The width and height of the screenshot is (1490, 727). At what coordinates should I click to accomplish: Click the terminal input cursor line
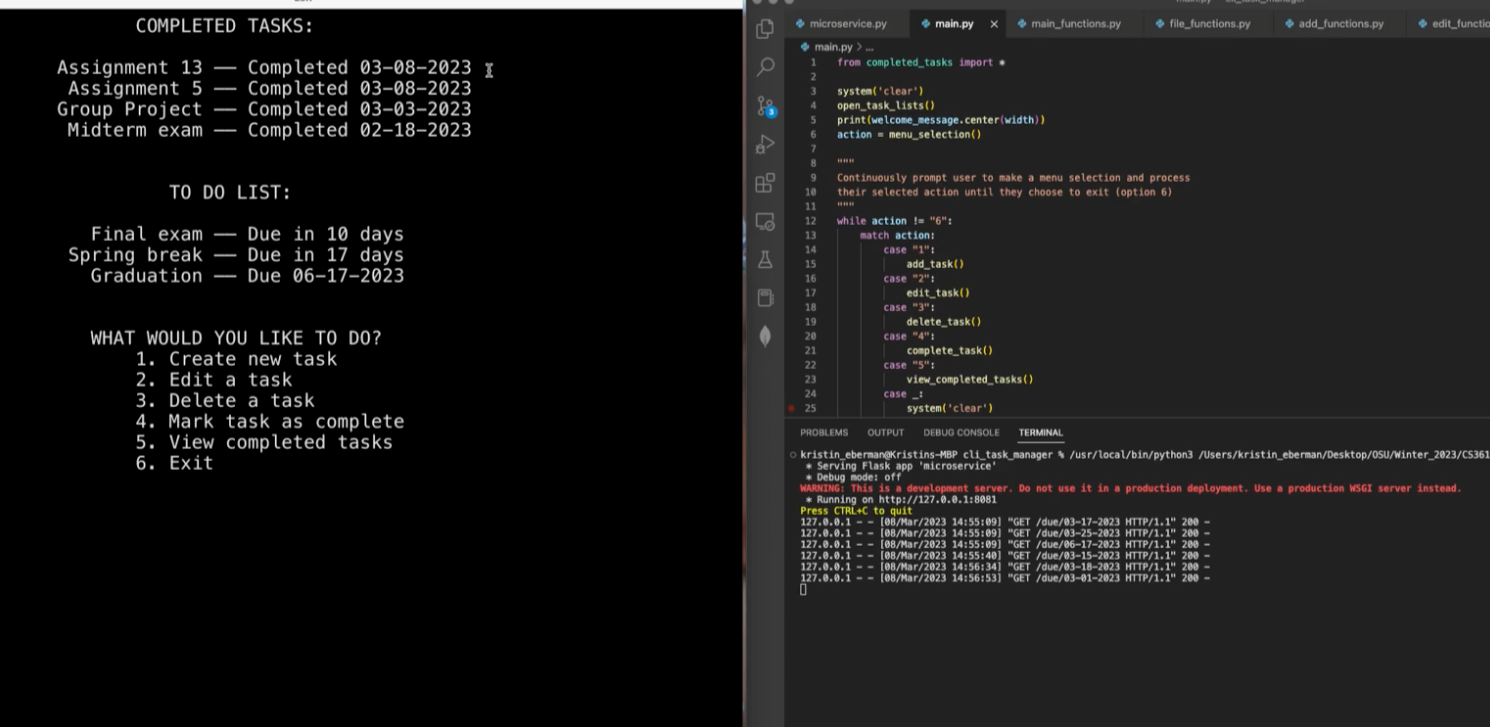803,590
